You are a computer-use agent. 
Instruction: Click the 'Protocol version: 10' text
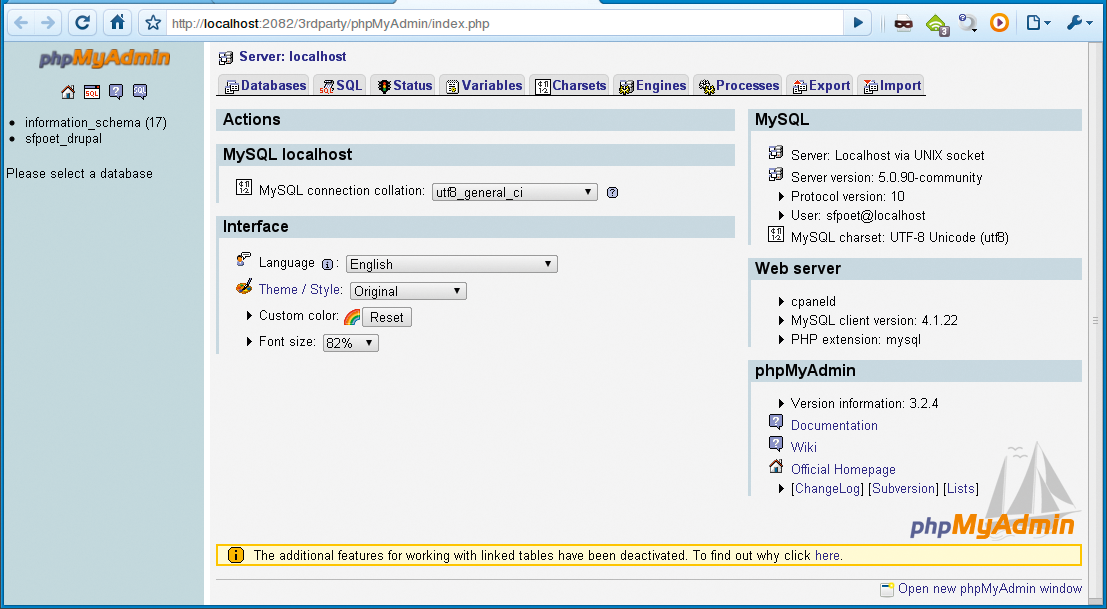pyautogui.click(x=847, y=196)
